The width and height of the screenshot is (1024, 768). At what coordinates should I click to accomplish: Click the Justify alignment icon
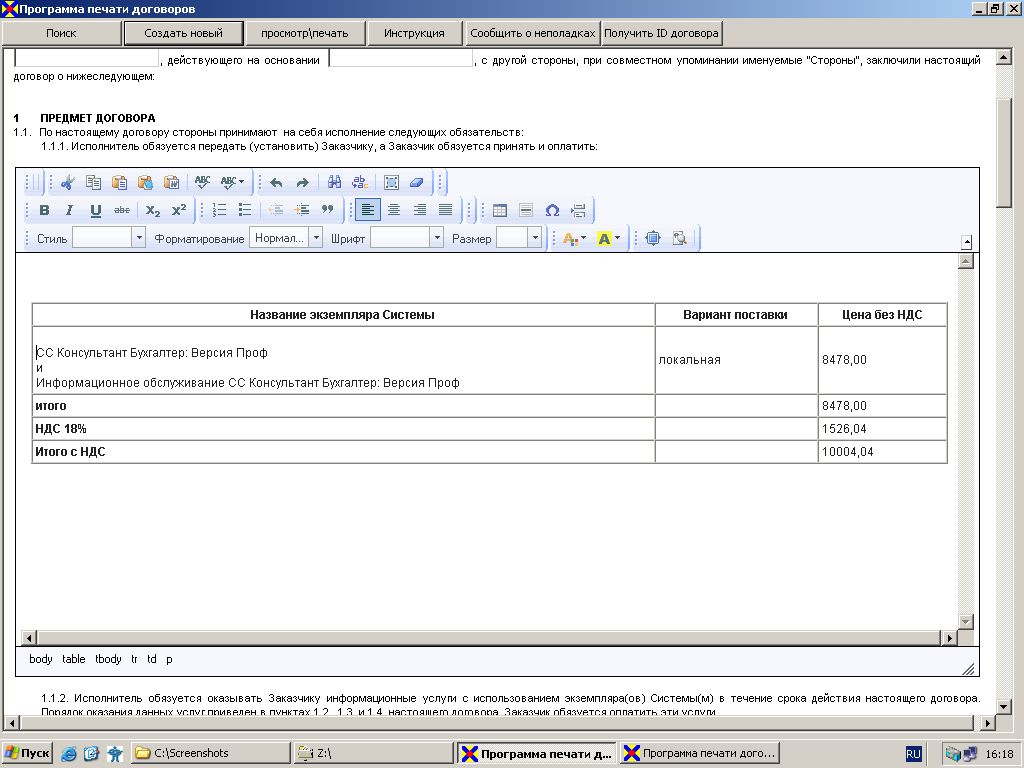445,210
